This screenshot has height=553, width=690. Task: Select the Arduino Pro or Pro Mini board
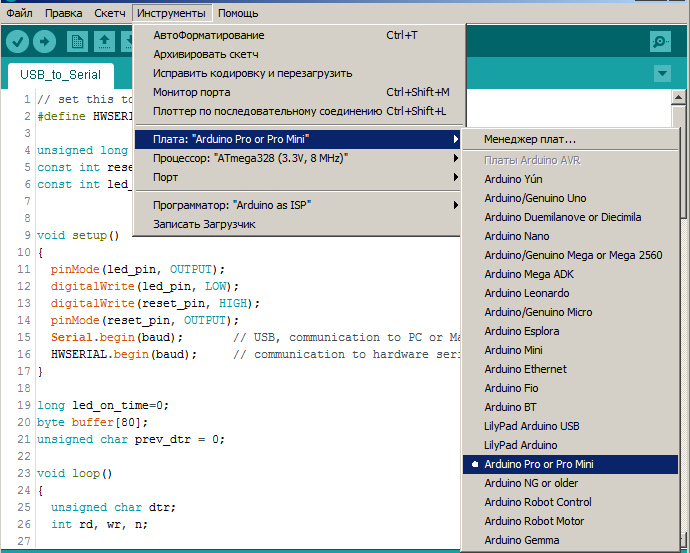pyautogui.click(x=552, y=465)
